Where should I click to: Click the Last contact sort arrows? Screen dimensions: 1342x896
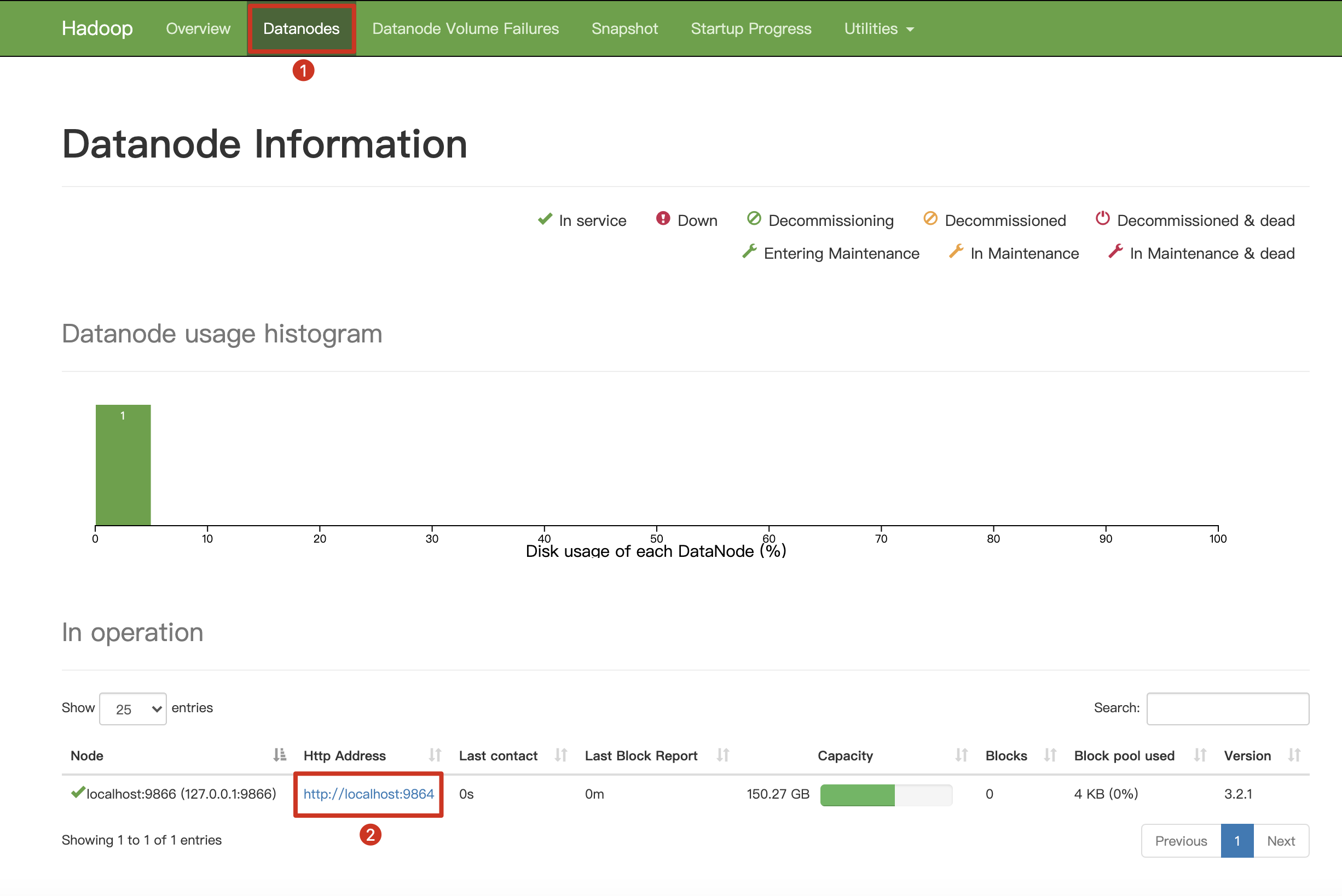560,755
